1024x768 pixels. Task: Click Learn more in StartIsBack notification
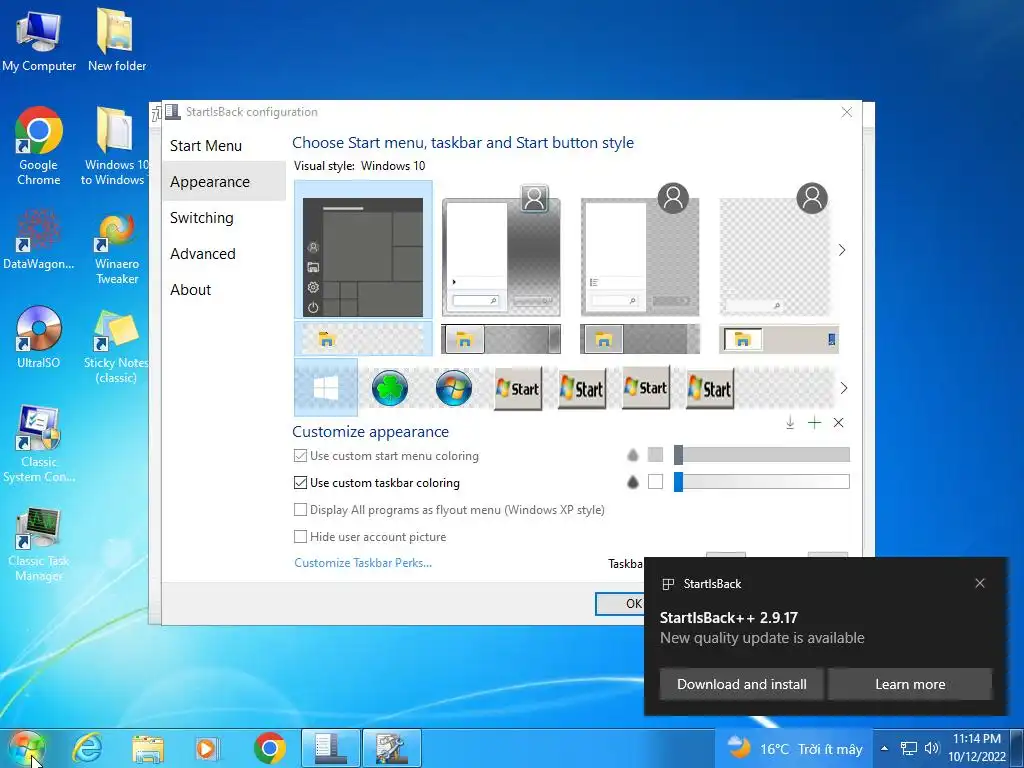(x=910, y=684)
